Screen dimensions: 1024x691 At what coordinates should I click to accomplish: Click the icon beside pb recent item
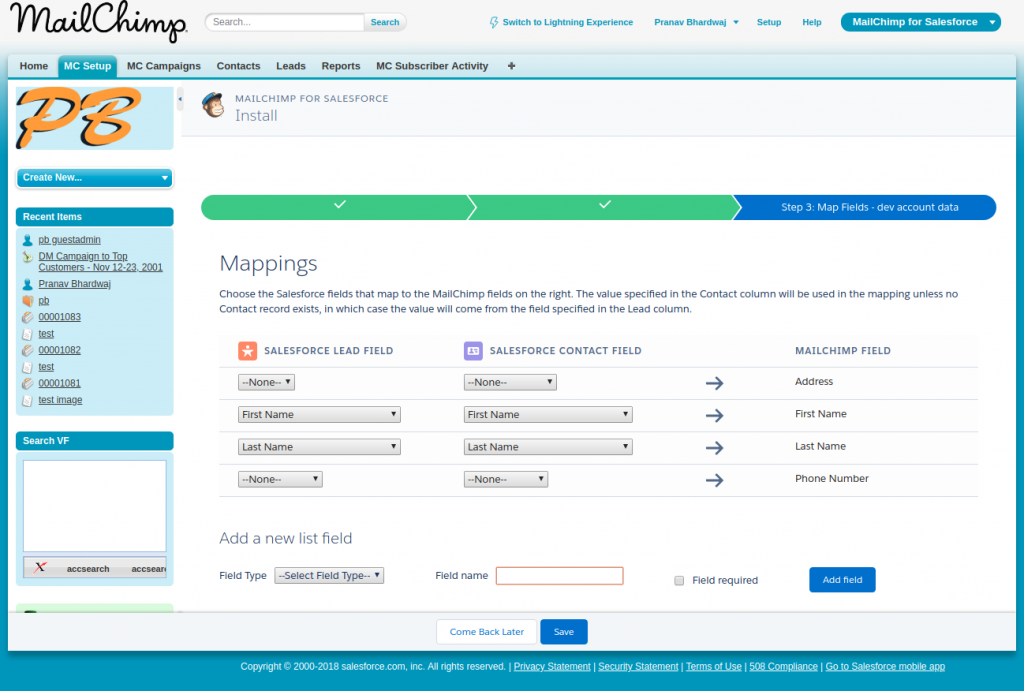tap(27, 301)
